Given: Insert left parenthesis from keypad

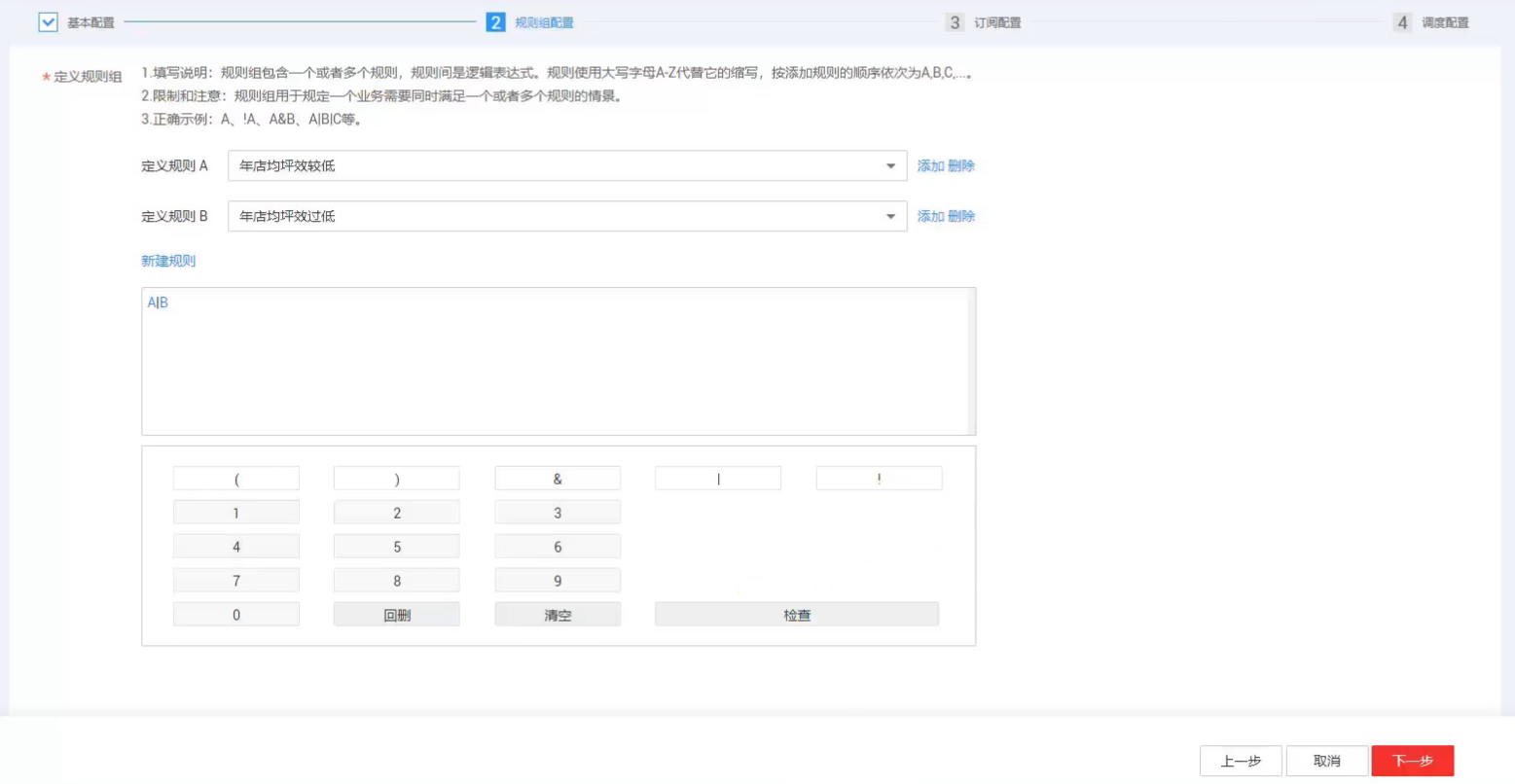Looking at the screenshot, I should (x=236, y=479).
